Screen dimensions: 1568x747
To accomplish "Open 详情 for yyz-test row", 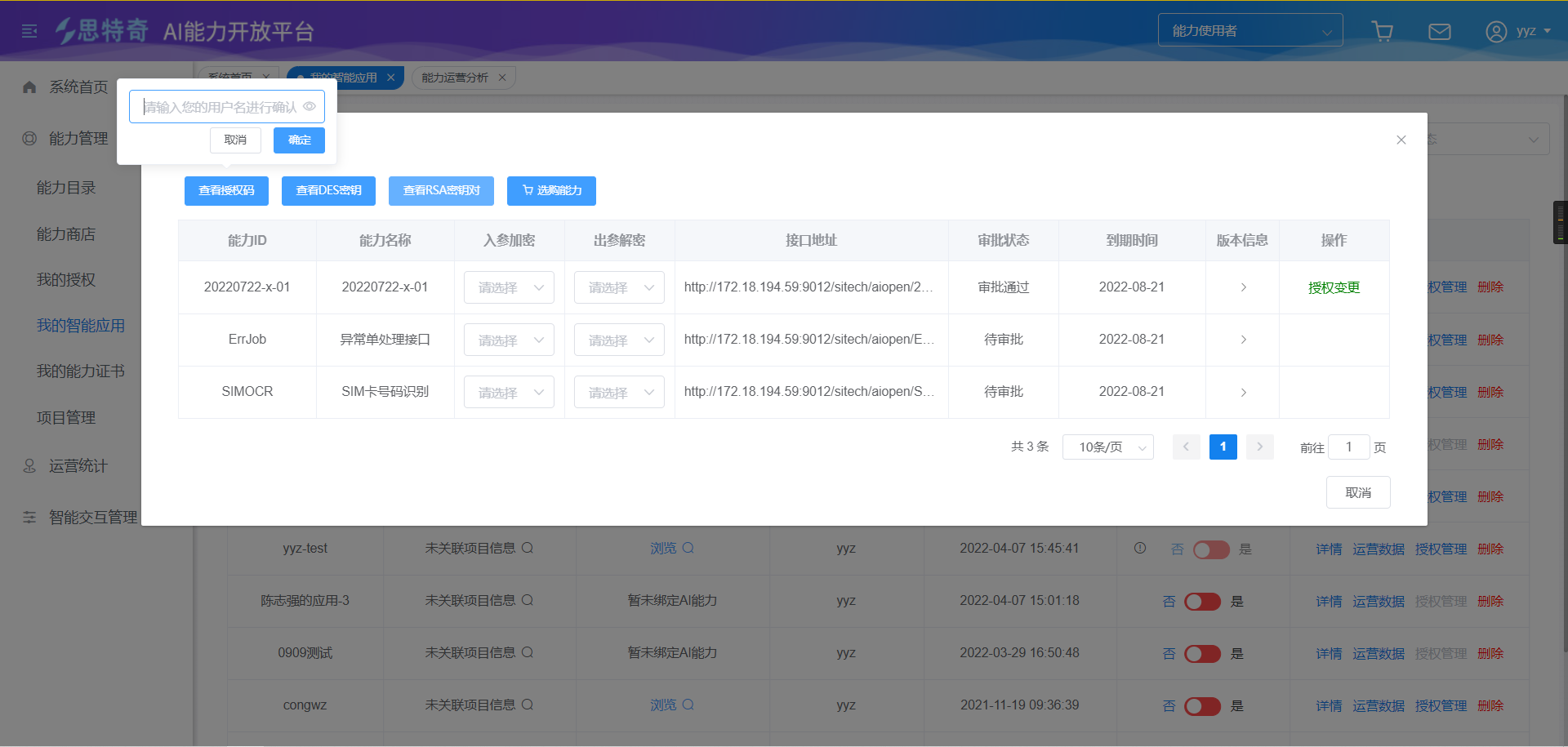I will (x=1329, y=549).
